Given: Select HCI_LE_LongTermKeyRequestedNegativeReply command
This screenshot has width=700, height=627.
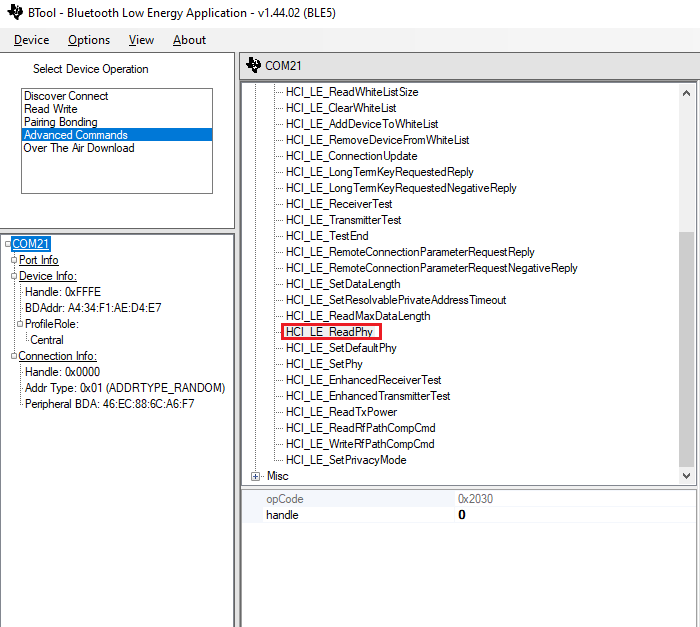Looking at the screenshot, I should 401,188.
